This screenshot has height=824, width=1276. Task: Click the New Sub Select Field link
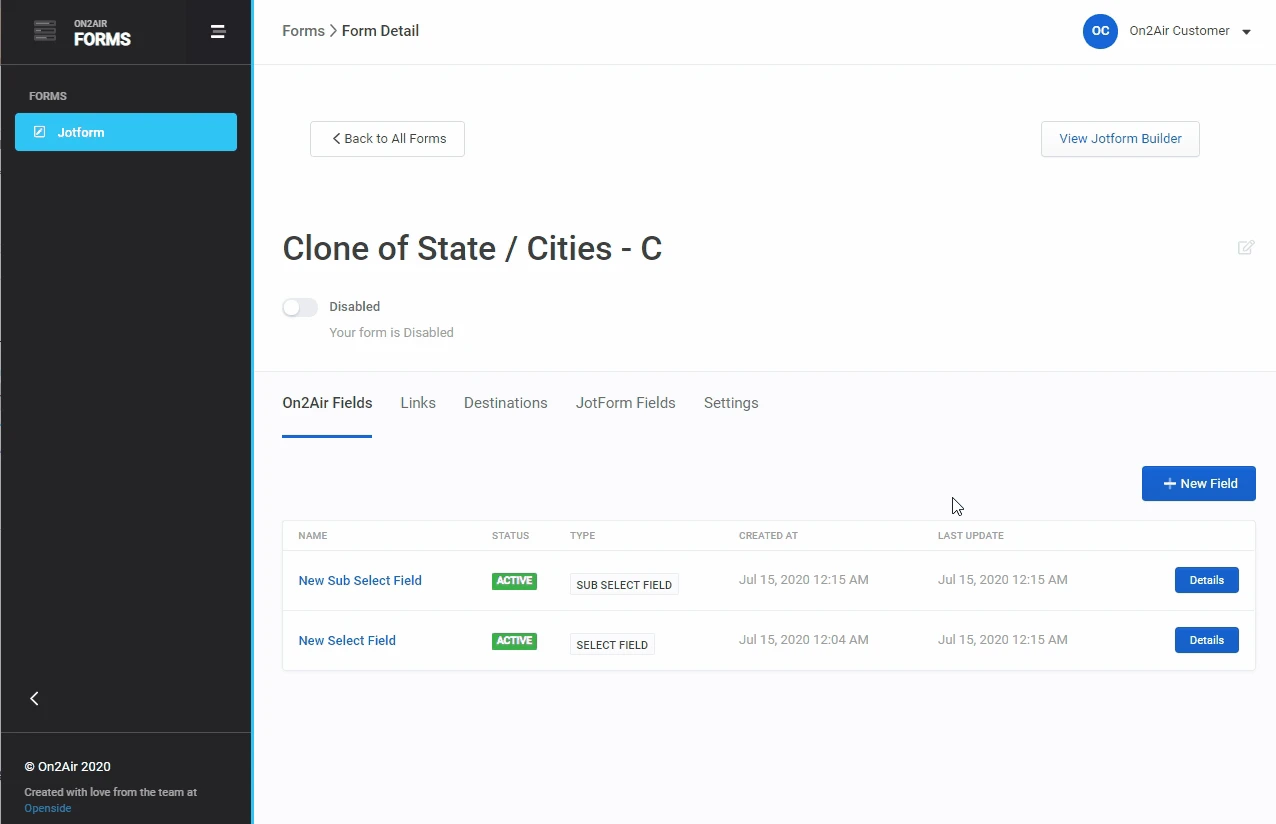(x=360, y=580)
